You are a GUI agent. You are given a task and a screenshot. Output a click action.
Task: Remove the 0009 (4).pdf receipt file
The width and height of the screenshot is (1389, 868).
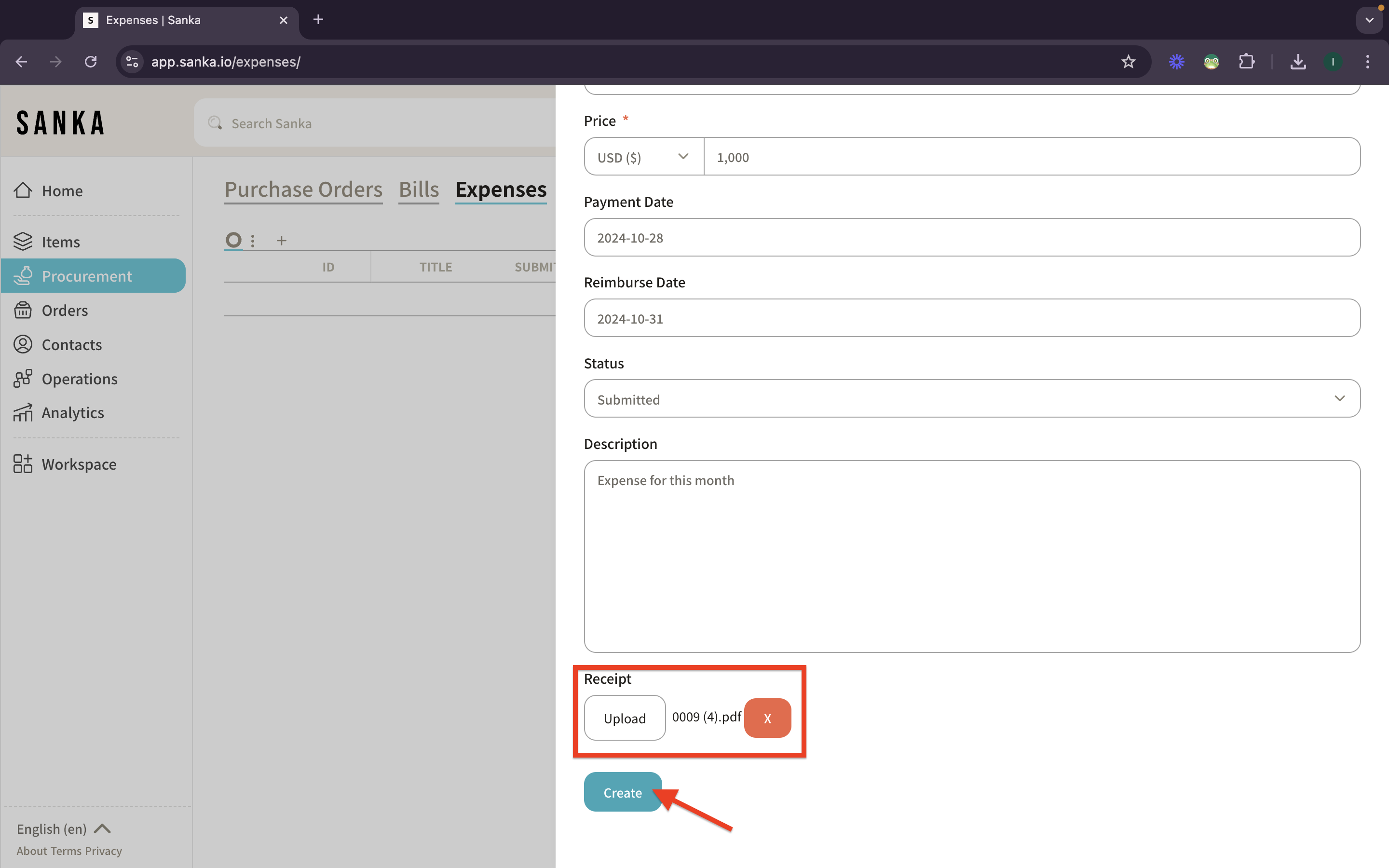[767, 718]
